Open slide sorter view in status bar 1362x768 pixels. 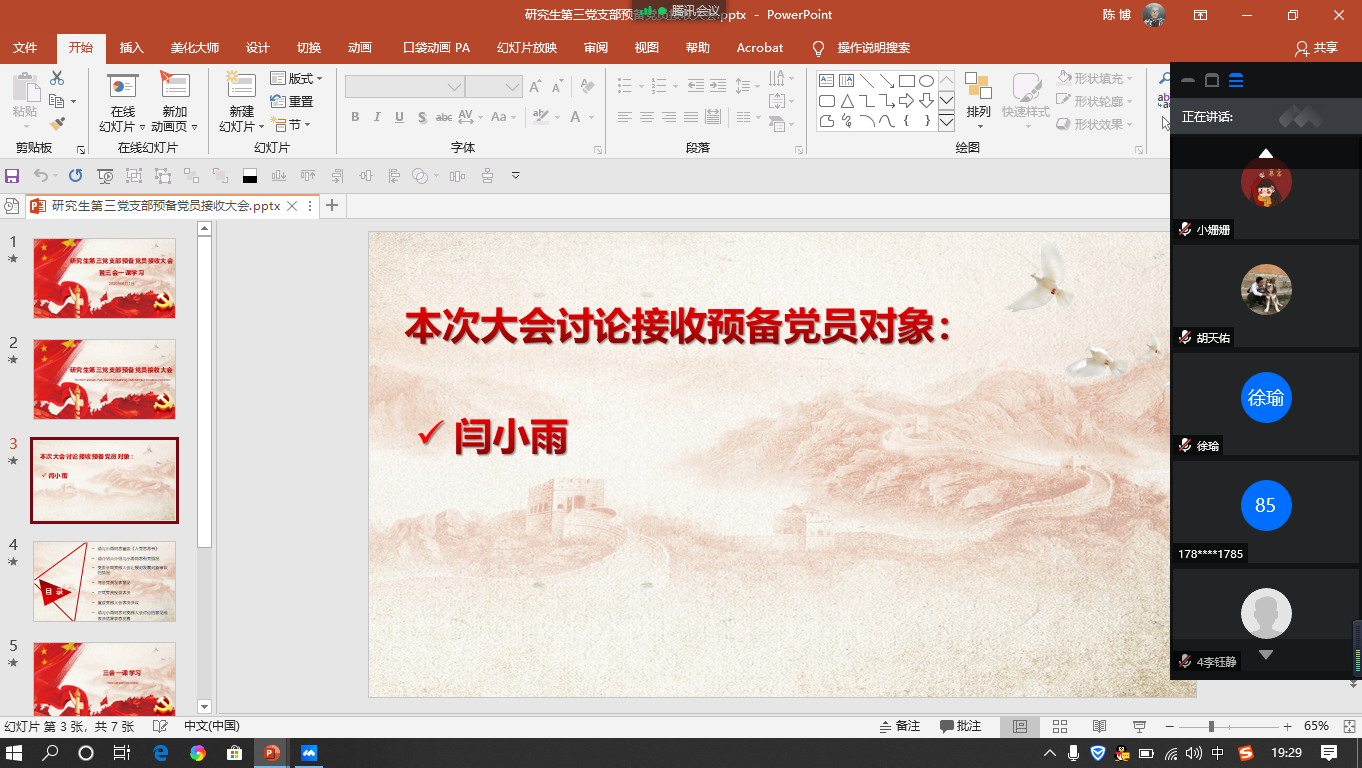[1060, 726]
